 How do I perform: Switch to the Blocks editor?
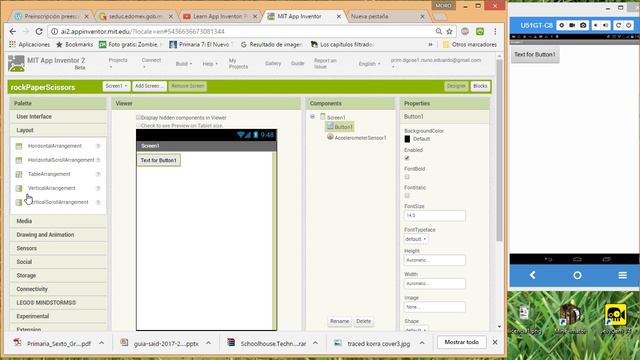click(480, 86)
